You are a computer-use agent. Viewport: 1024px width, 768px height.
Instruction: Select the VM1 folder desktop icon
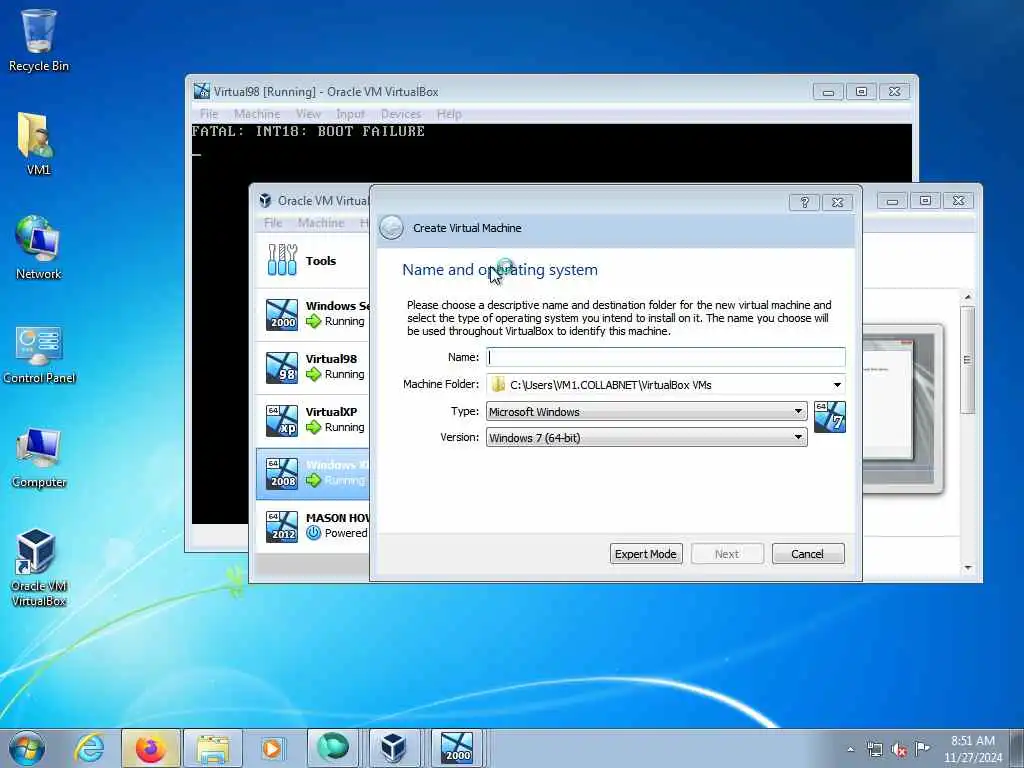click(38, 144)
